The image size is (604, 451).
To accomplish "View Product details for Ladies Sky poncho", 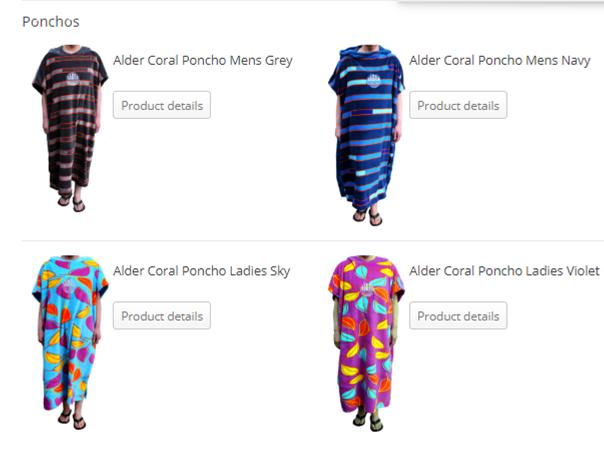I will (x=162, y=316).
